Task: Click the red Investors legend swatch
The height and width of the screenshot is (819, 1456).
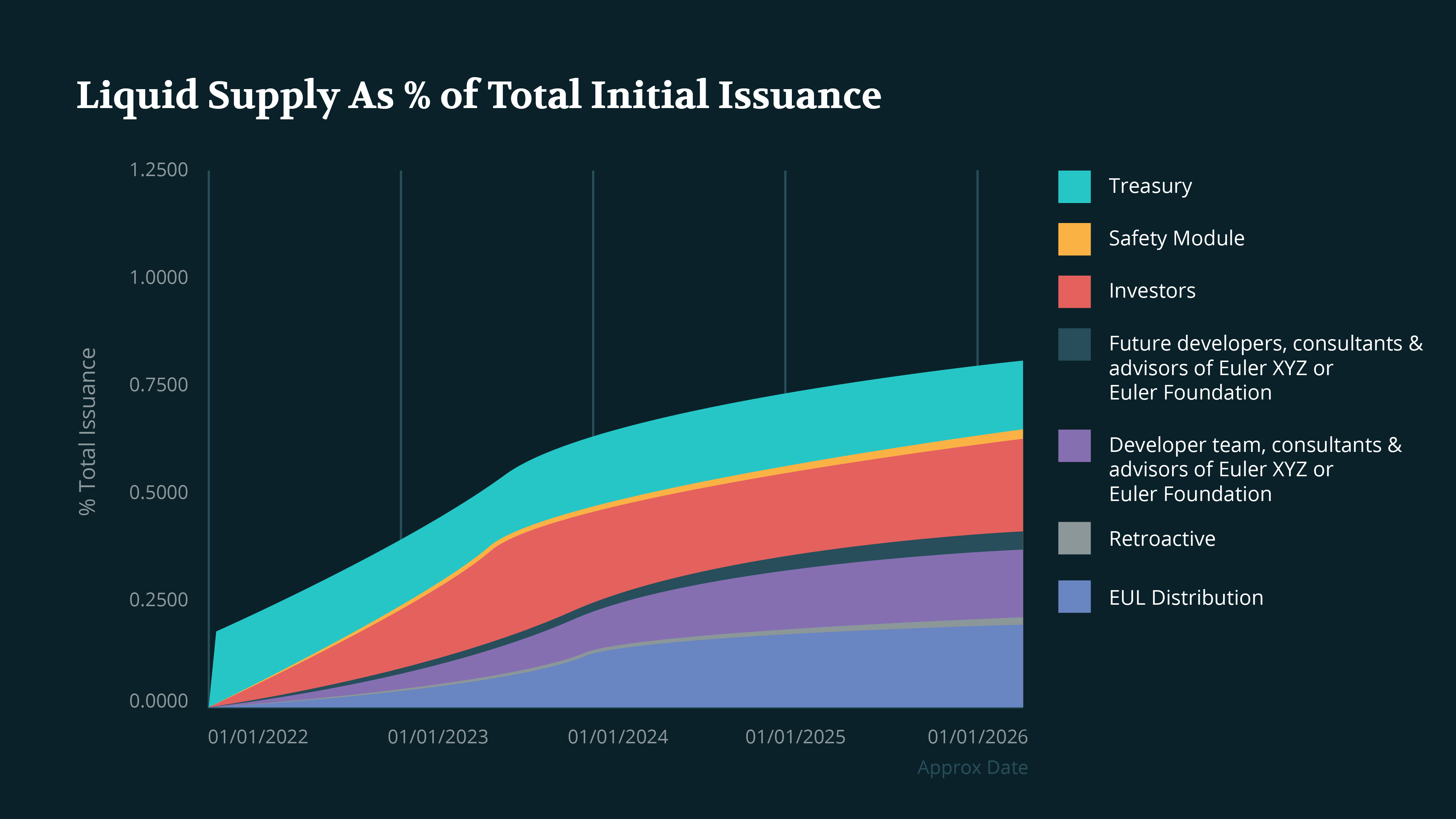Action: (x=1075, y=291)
